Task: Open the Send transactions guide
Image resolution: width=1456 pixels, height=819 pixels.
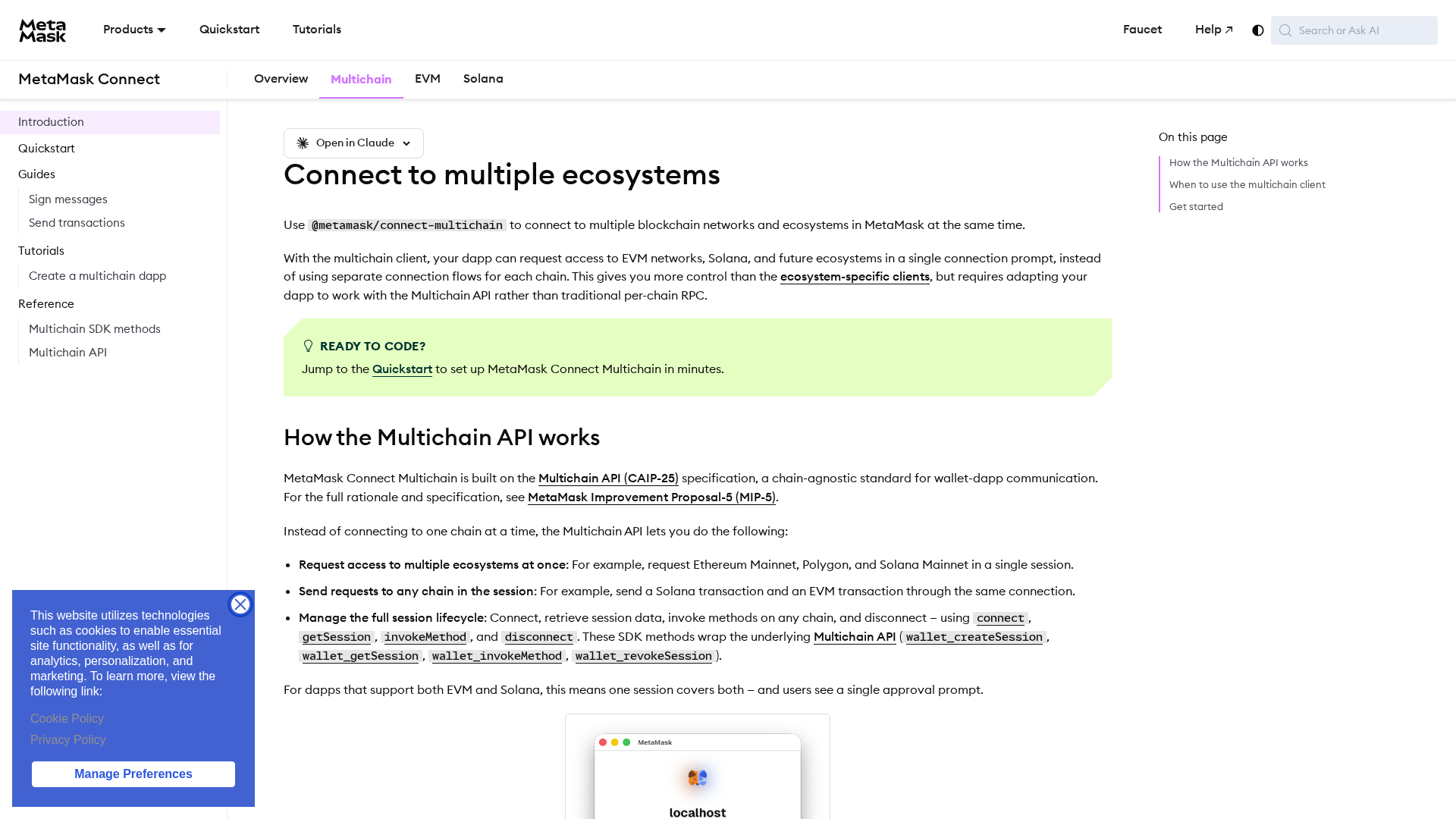Action: (77, 223)
